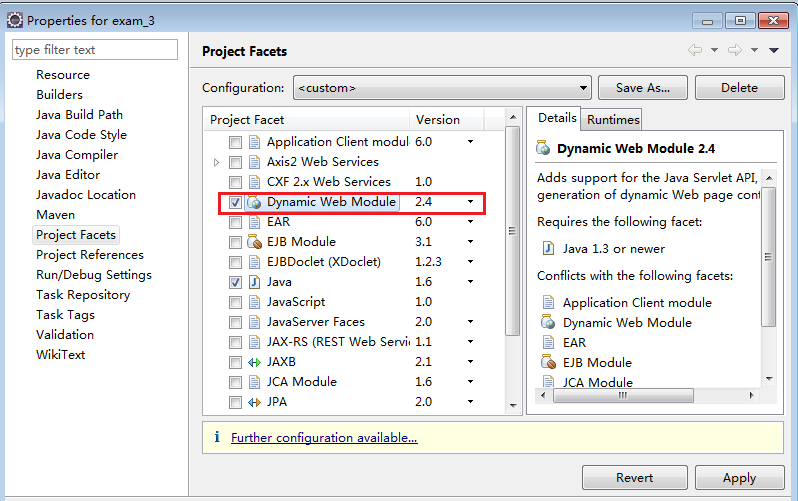
Task: Click the EJB Module facet icon
Action: coord(254,242)
